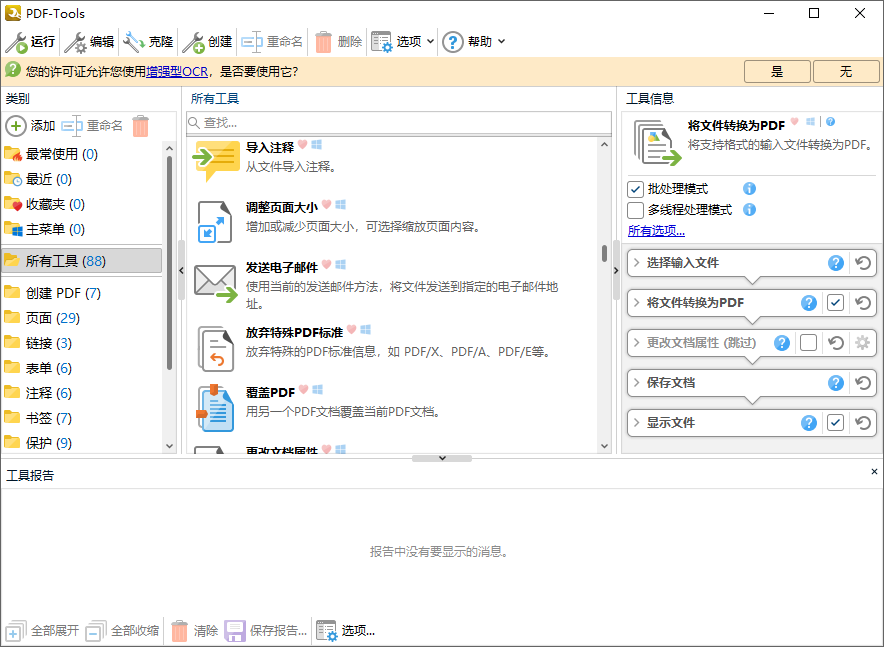This screenshot has height=647, width=884.
Task: Favorite the 导入注释 tool with heart icon
Action: coord(303,145)
